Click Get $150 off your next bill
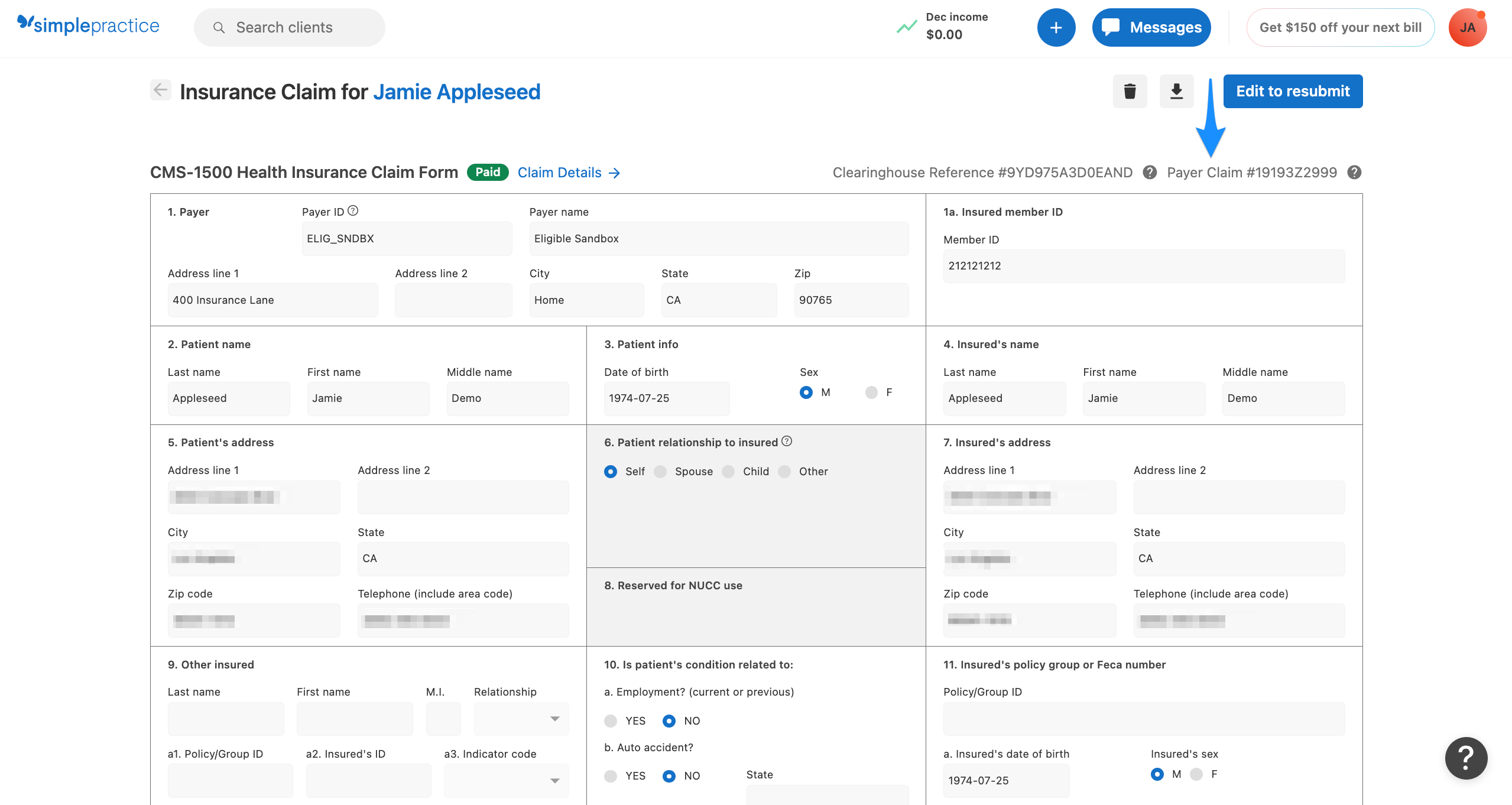 point(1340,27)
